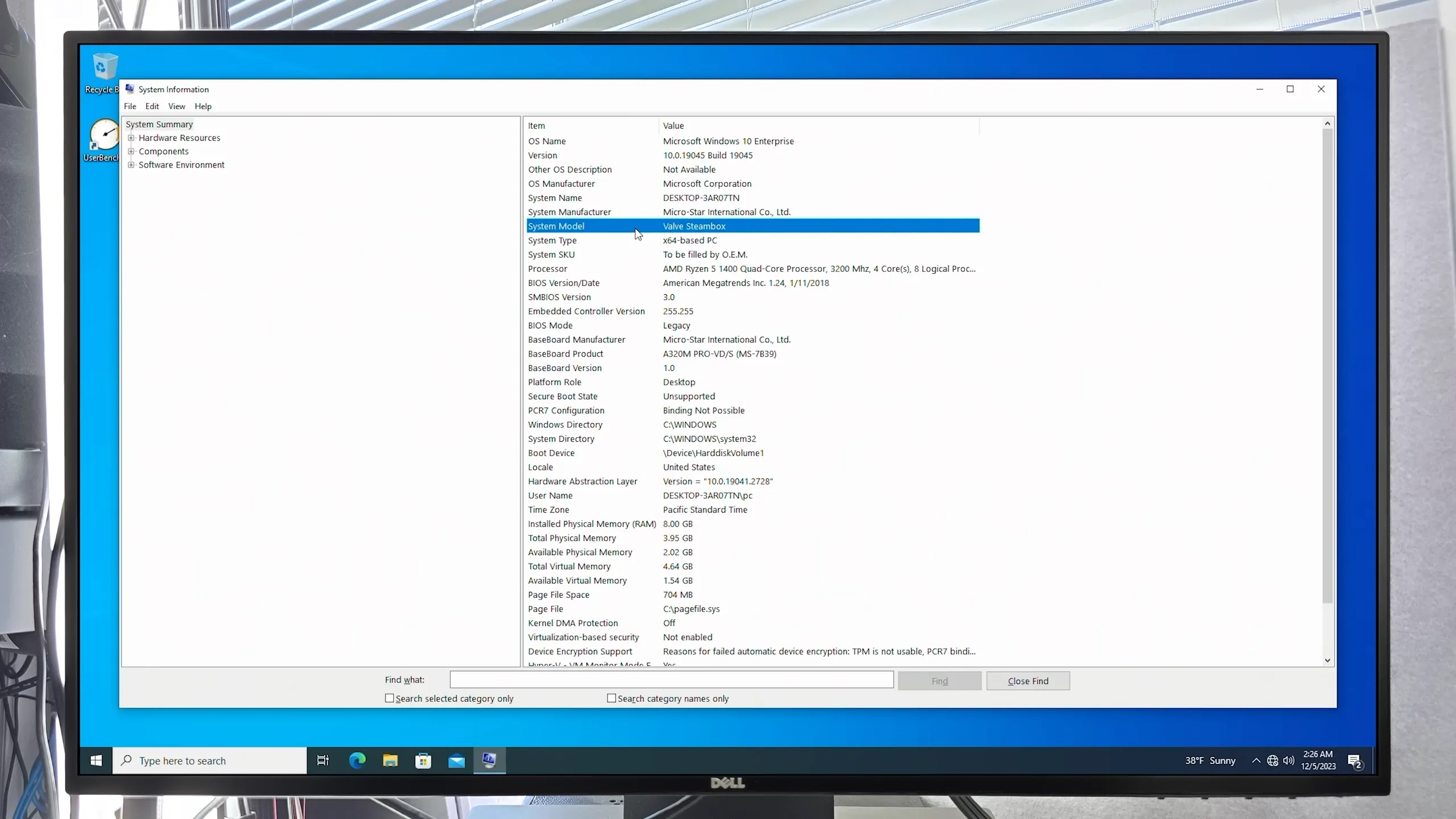The height and width of the screenshot is (819, 1456).
Task: Select the Embedded Controller Version row
Action: point(753,311)
